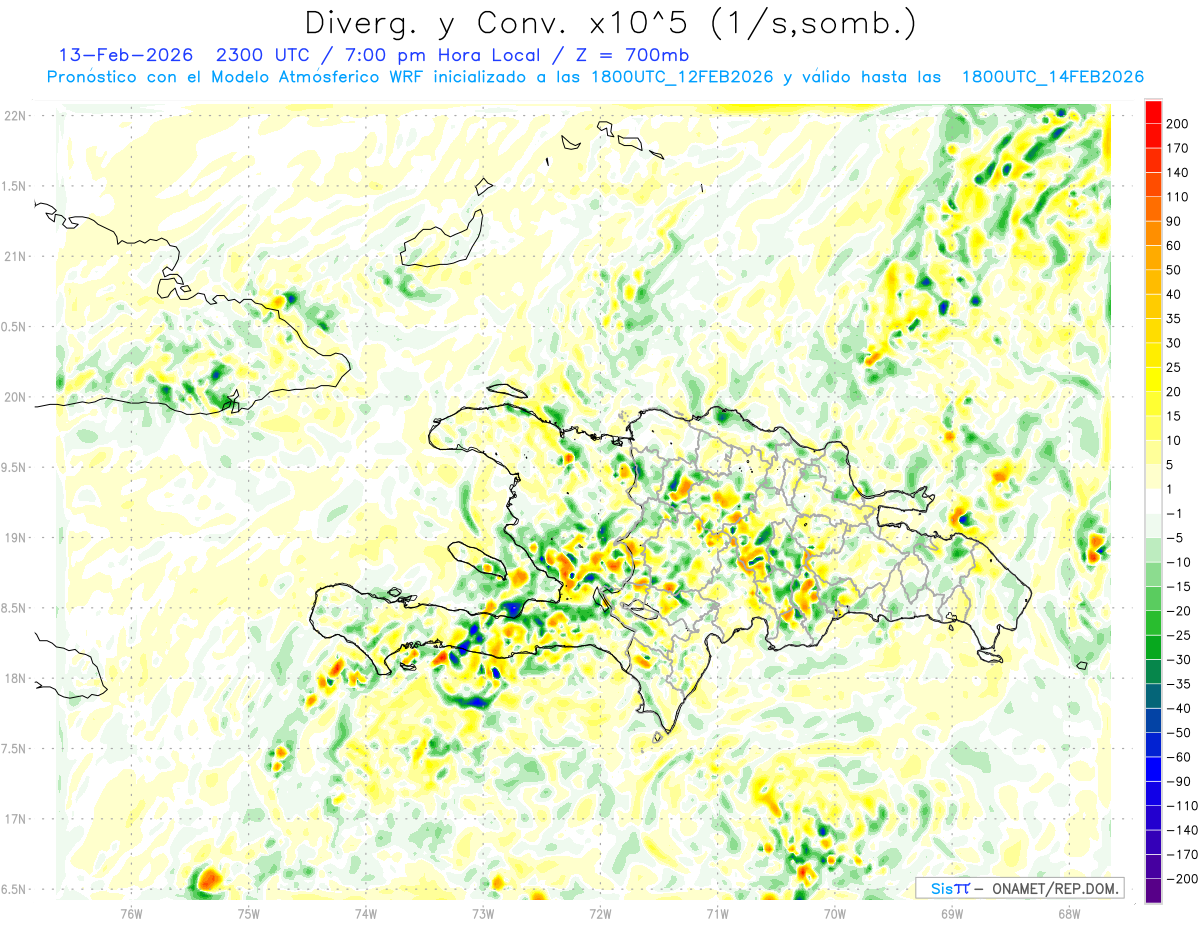The image size is (1200, 927).
Task: Click the colorbar value '-110'
Action: (x=1184, y=805)
